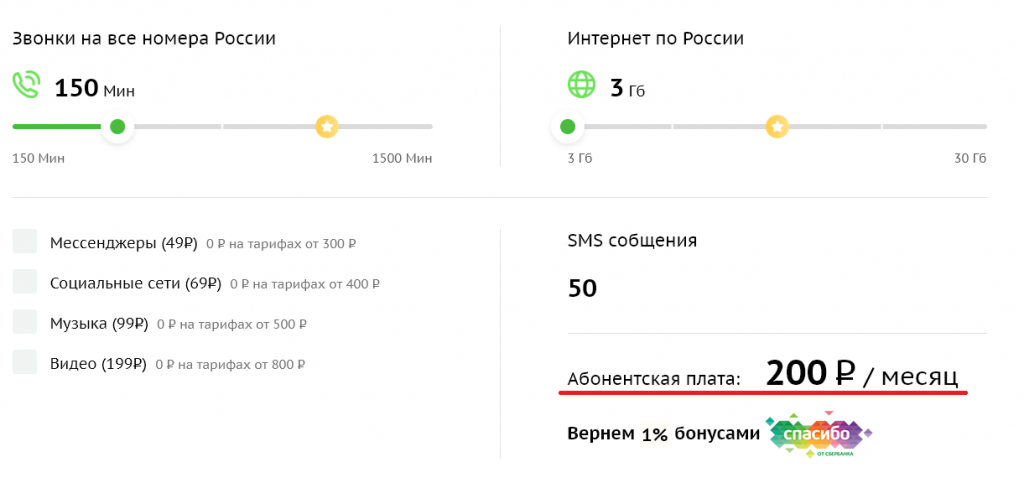Tick the Социальные сети (69₽) checkbox
This screenshot has height=483, width=1024.
(25, 282)
